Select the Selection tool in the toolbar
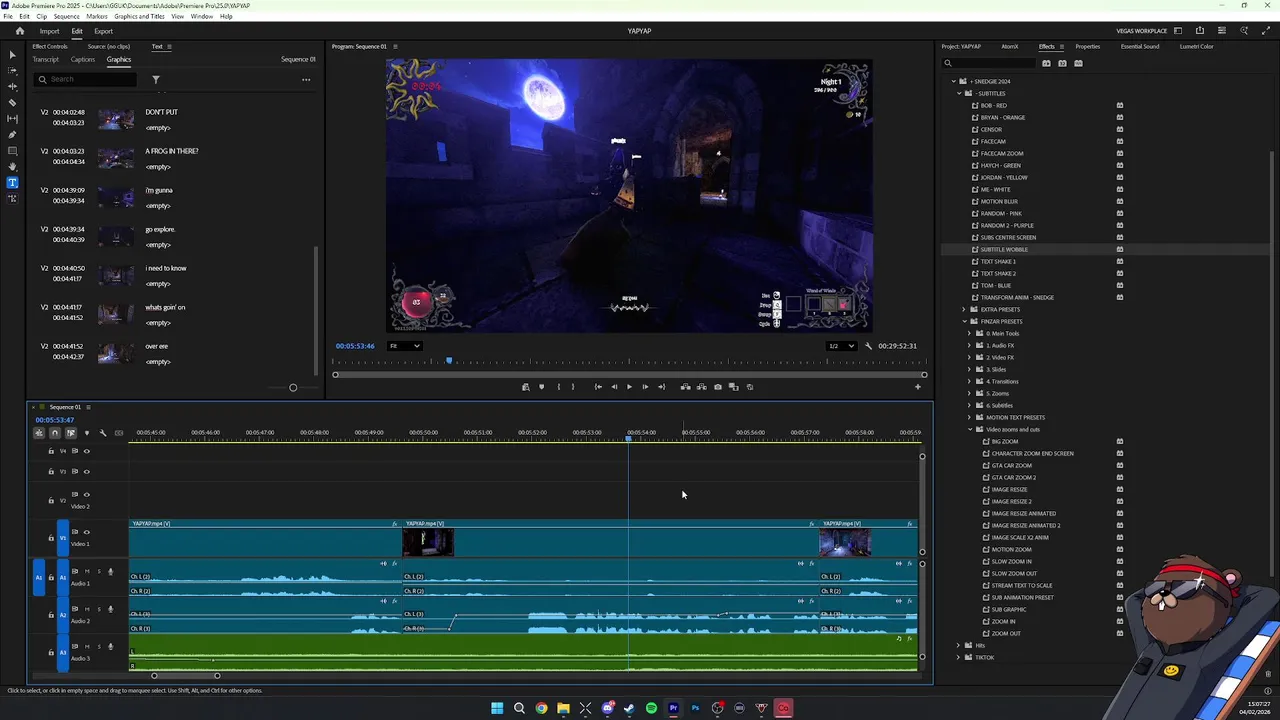This screenshot has height=720, width=1280. click(x=12, y=54)
